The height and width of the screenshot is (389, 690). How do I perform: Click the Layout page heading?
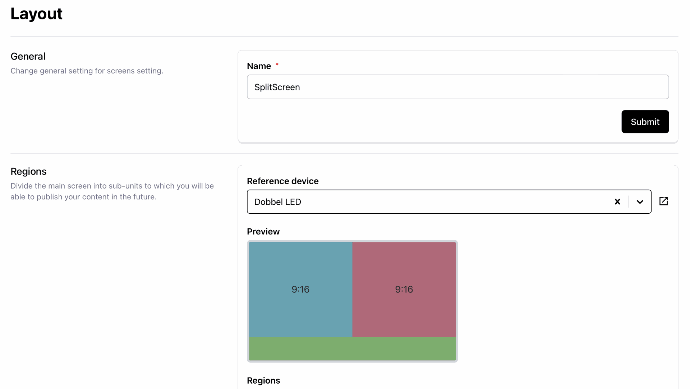click(36, 14)
